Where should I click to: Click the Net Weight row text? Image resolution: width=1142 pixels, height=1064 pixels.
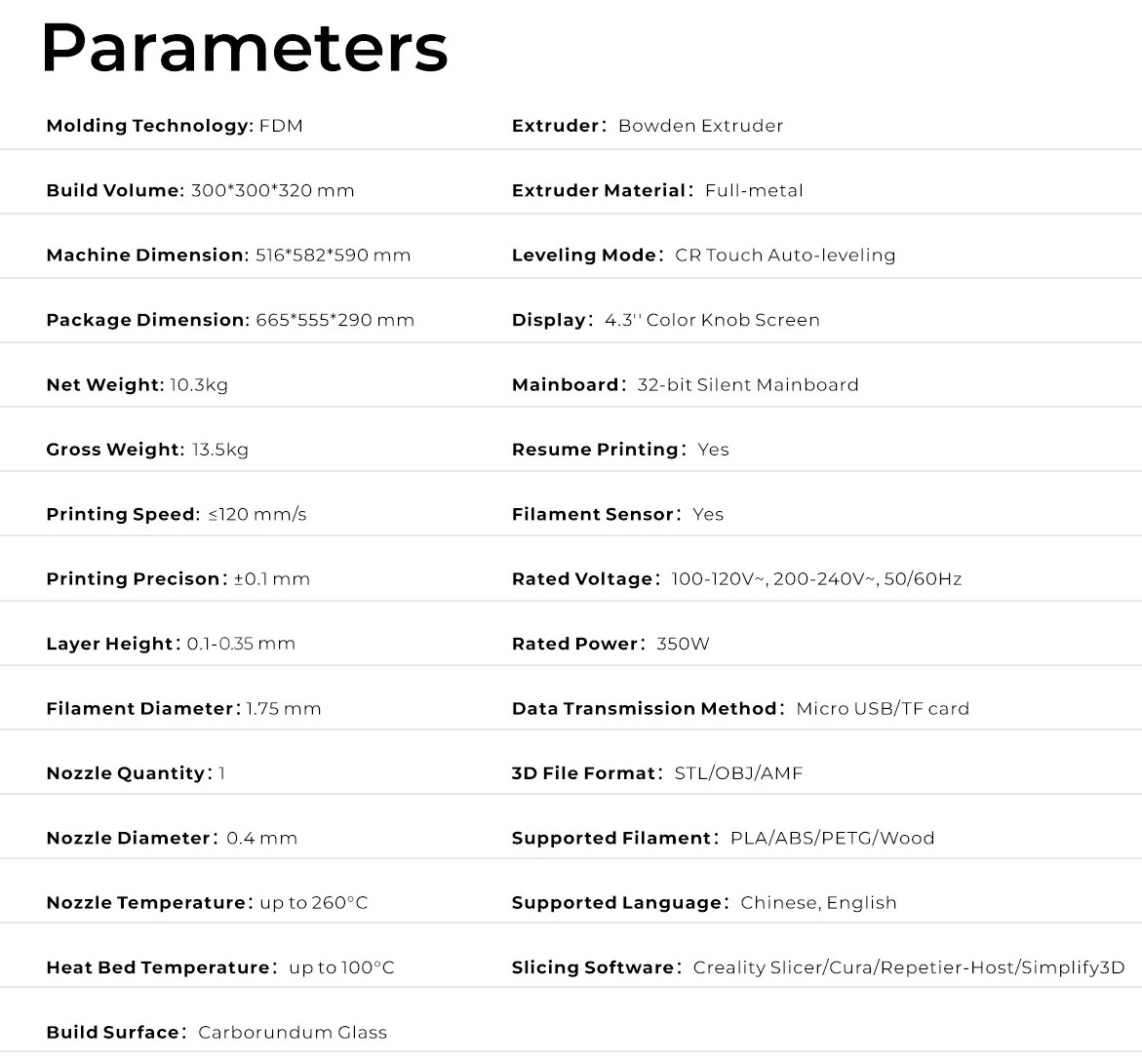pyautogui.click(x=137, y=385)
